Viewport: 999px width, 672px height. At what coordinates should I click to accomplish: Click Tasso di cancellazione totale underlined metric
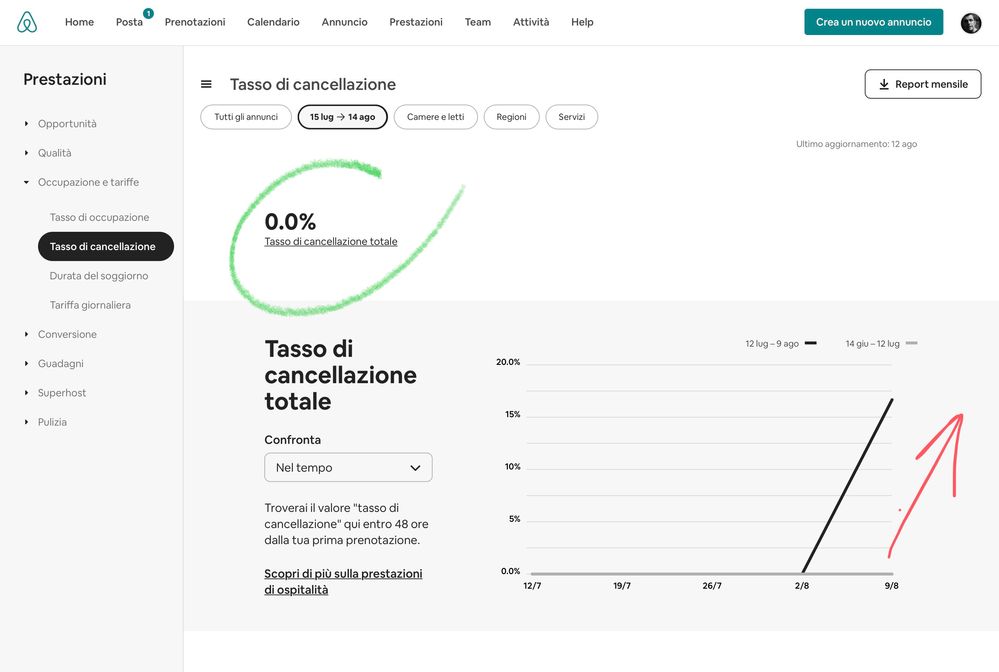330,241
